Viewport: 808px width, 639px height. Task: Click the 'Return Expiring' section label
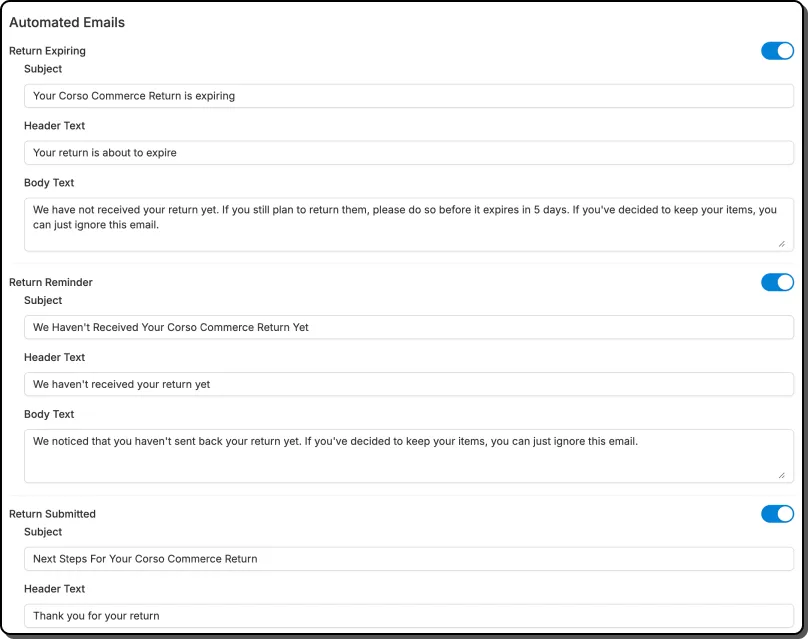pos(47,51)
